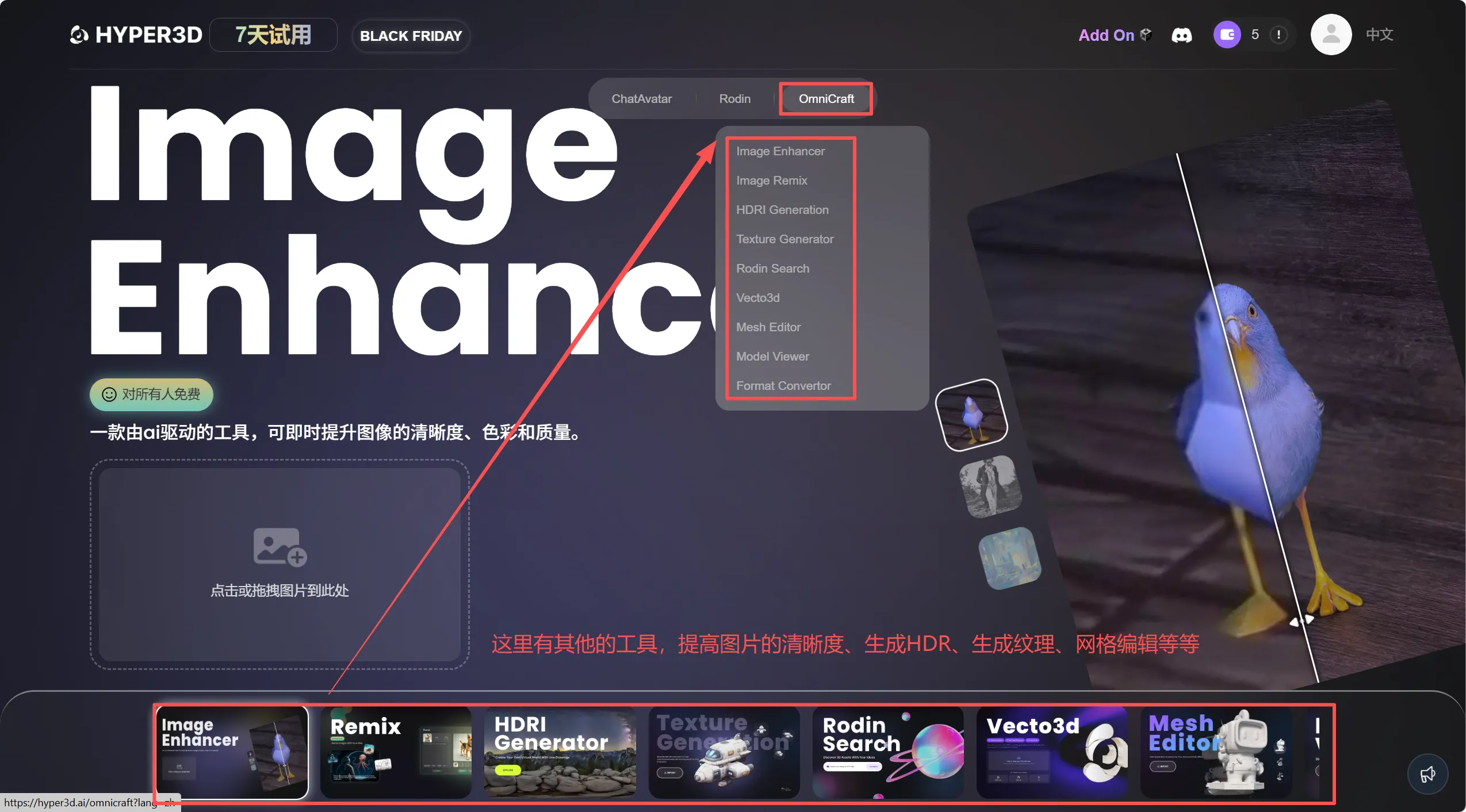The image size is (1466, 812).
Task: Switch language via 中文 toggle
Action: coord(1379,35)
